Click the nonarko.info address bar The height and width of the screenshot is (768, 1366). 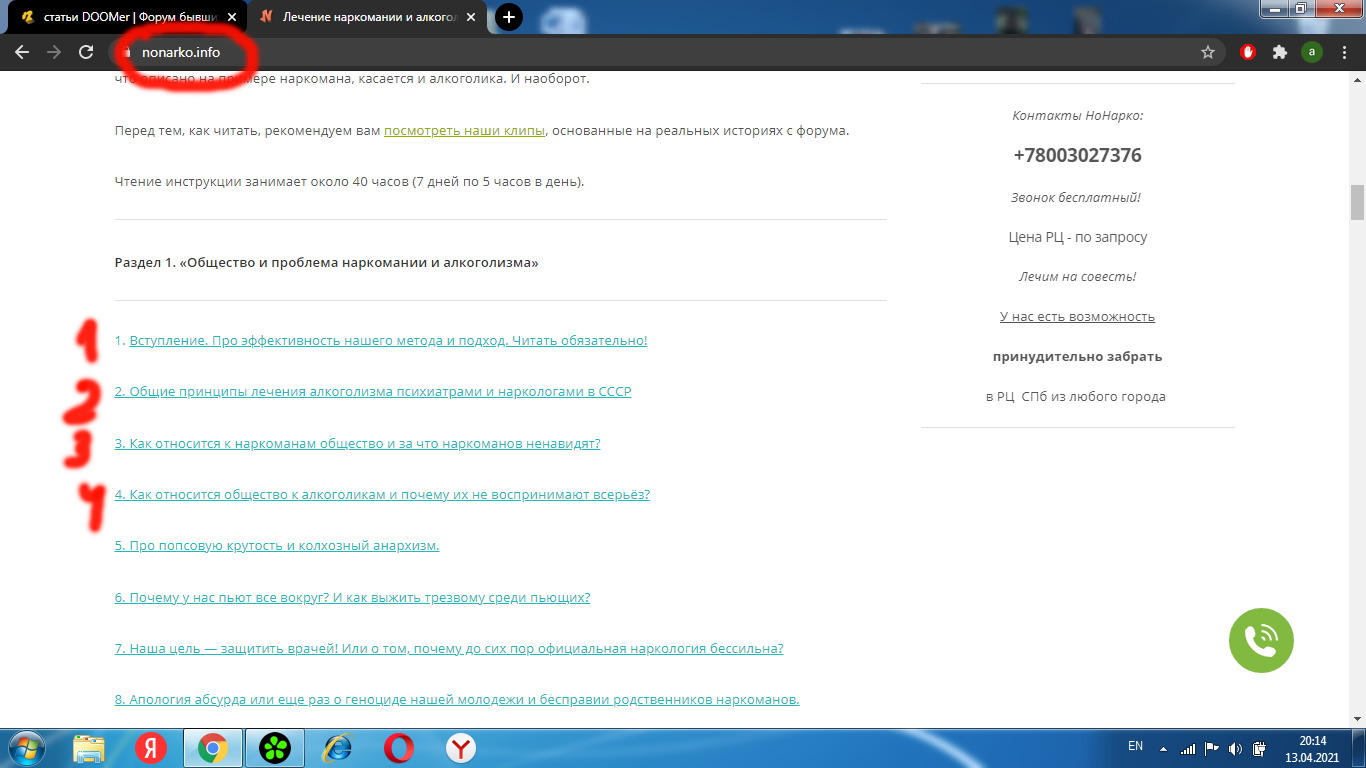(x=600, y=52)
